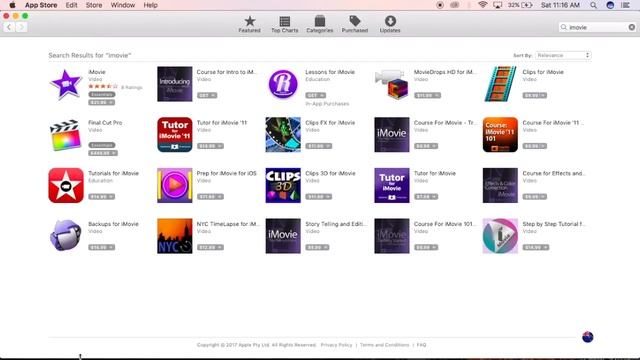
Task: Go back with the left arrow button
Action: click(9, 27)
